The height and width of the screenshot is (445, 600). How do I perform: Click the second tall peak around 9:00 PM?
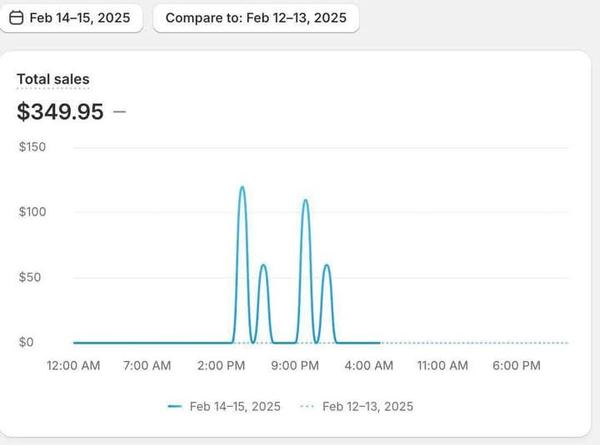(305, 201)
